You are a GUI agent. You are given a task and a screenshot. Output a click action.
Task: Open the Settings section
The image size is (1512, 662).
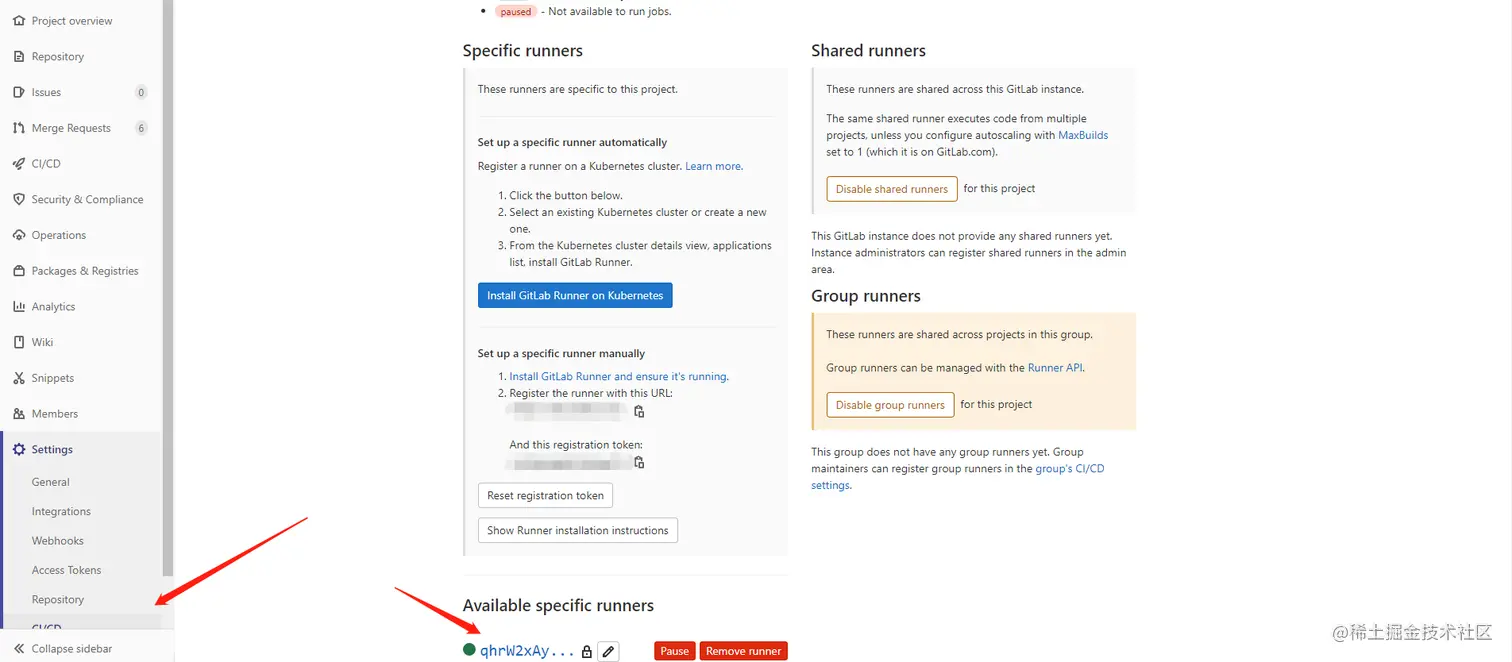52,450
